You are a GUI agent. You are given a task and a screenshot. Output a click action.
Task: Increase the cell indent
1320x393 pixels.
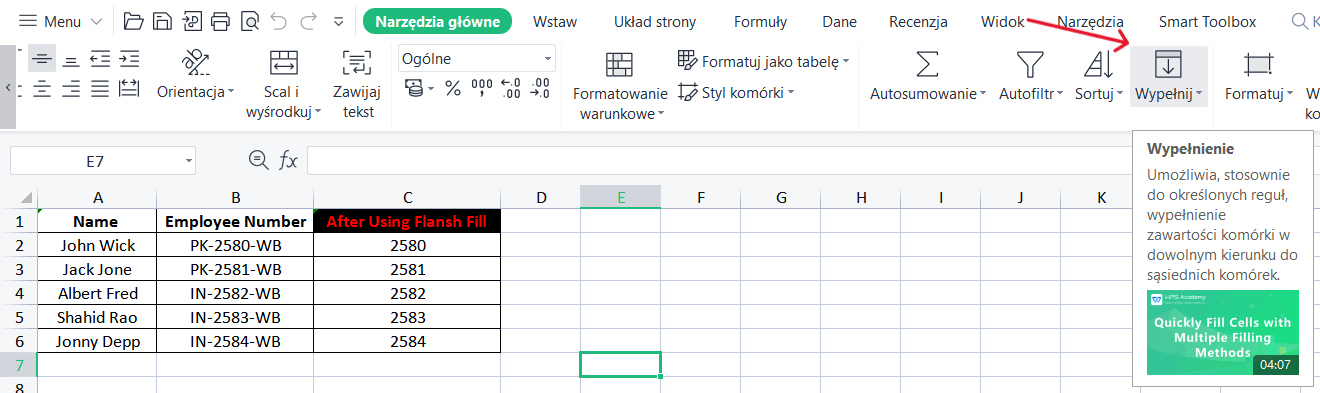(x=128, y=59)
